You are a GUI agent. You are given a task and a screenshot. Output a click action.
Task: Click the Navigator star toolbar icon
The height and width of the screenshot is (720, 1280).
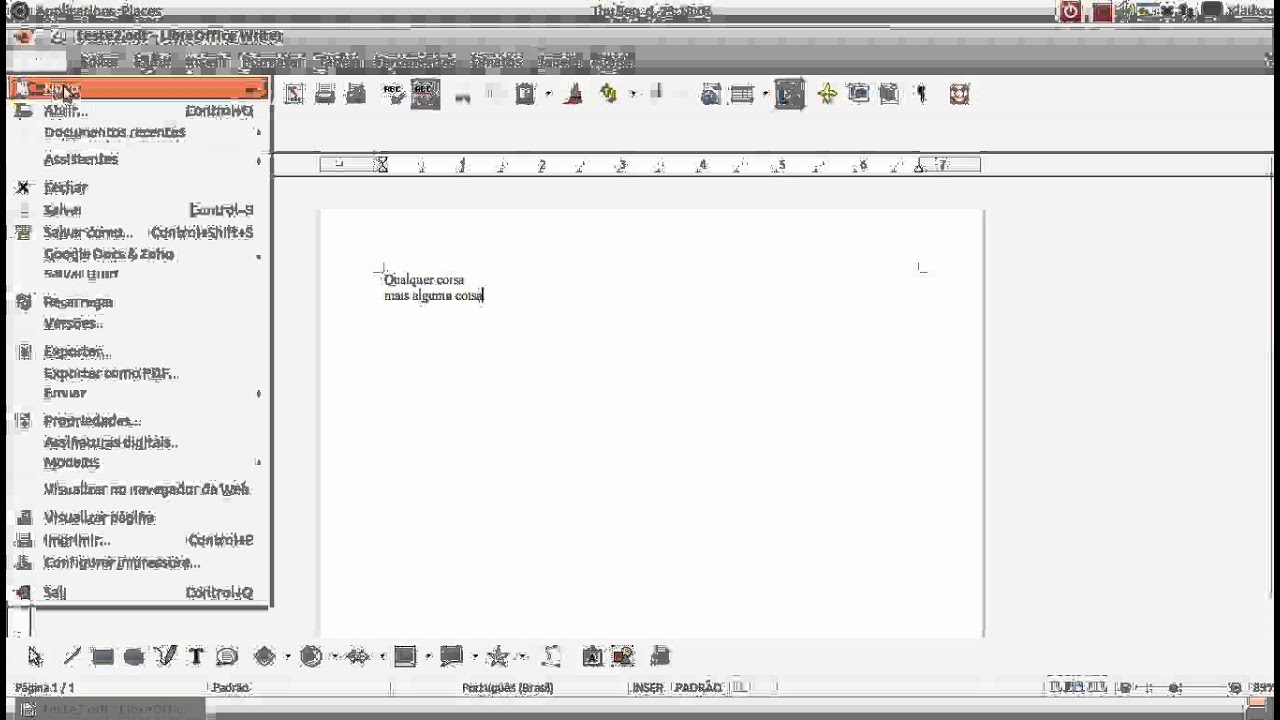pyautogui.click(x=827, y=94)
